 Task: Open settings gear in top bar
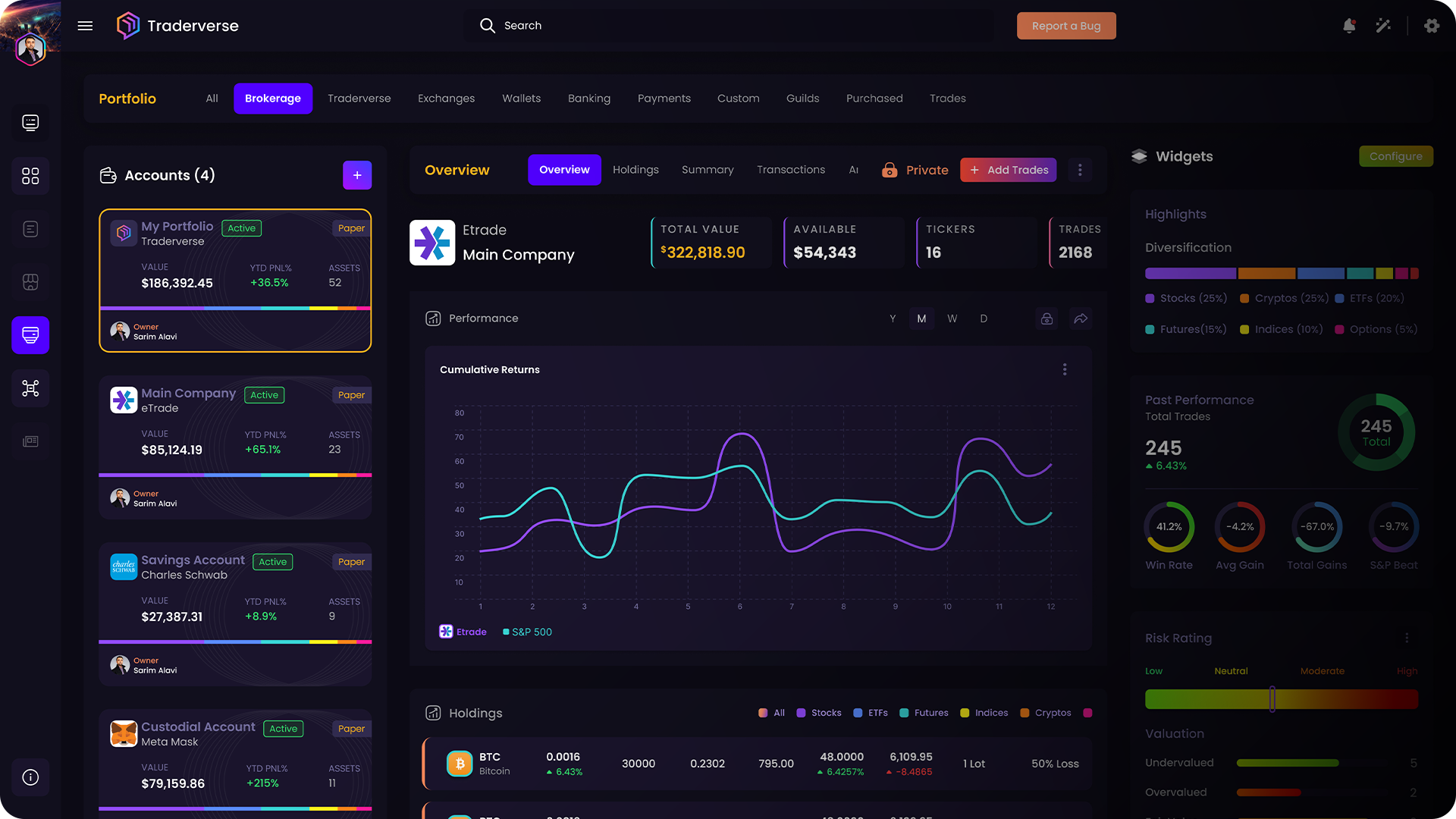(x=1432, y=26)
